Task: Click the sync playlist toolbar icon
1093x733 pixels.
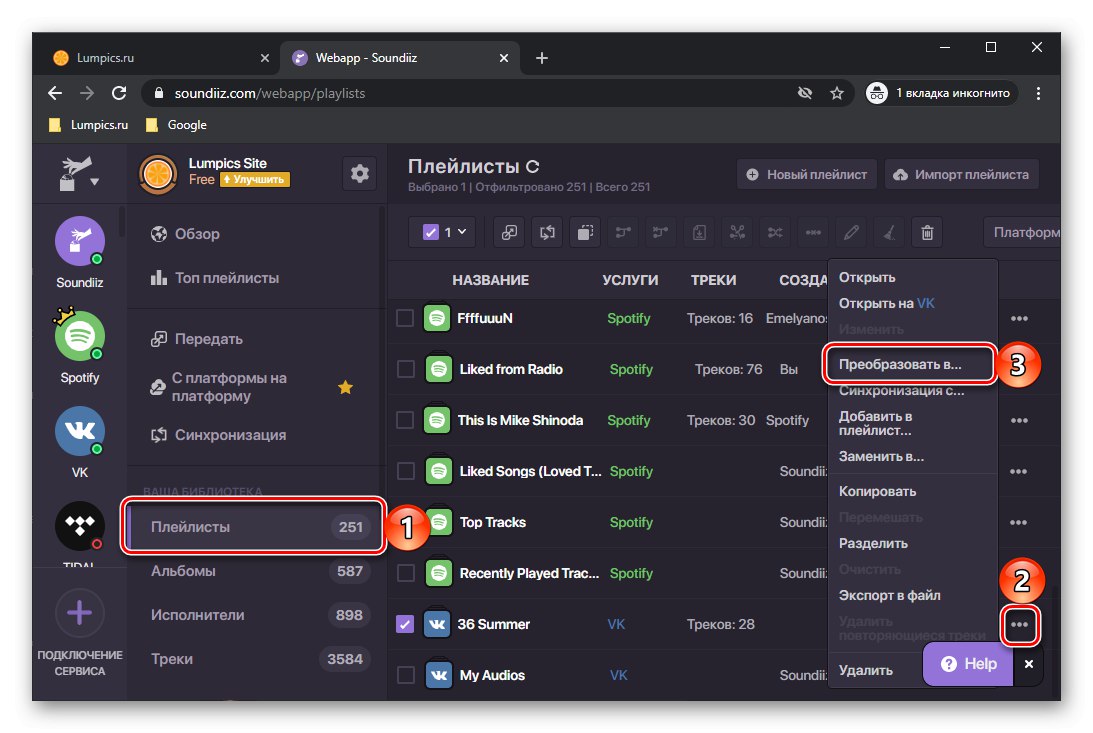Action: pos(547,233)
